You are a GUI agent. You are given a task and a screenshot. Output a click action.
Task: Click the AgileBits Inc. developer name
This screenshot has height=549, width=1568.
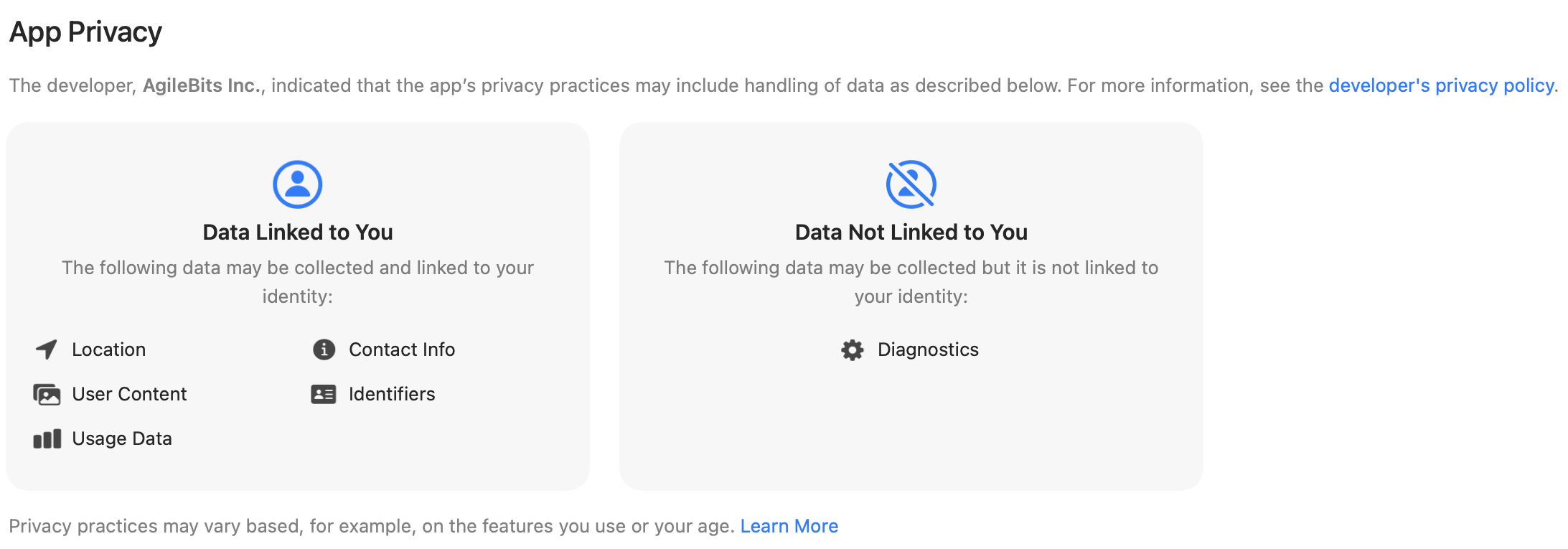(202, 85)
